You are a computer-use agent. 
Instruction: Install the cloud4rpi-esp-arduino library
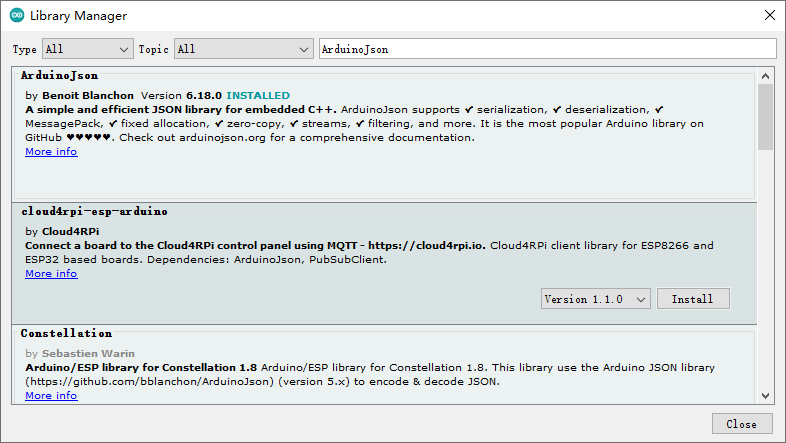[x=693, y=299]
